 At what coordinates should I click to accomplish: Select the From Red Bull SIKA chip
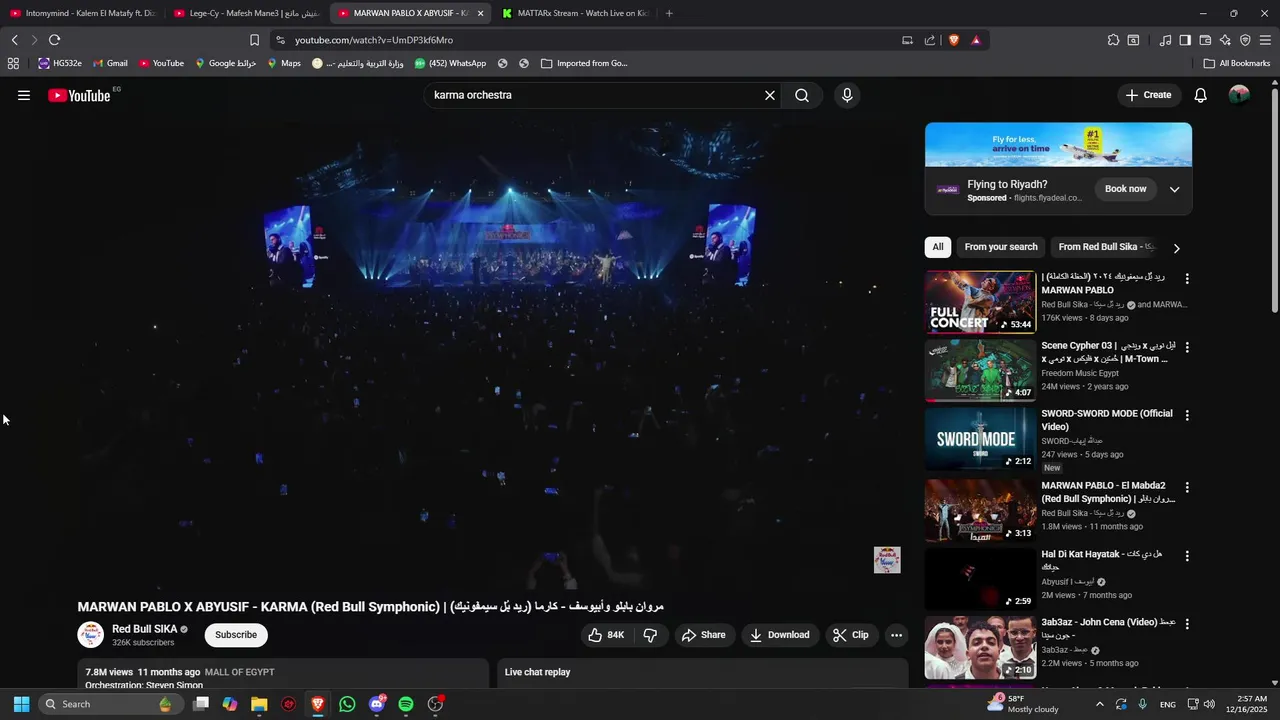coord(1106,247)
